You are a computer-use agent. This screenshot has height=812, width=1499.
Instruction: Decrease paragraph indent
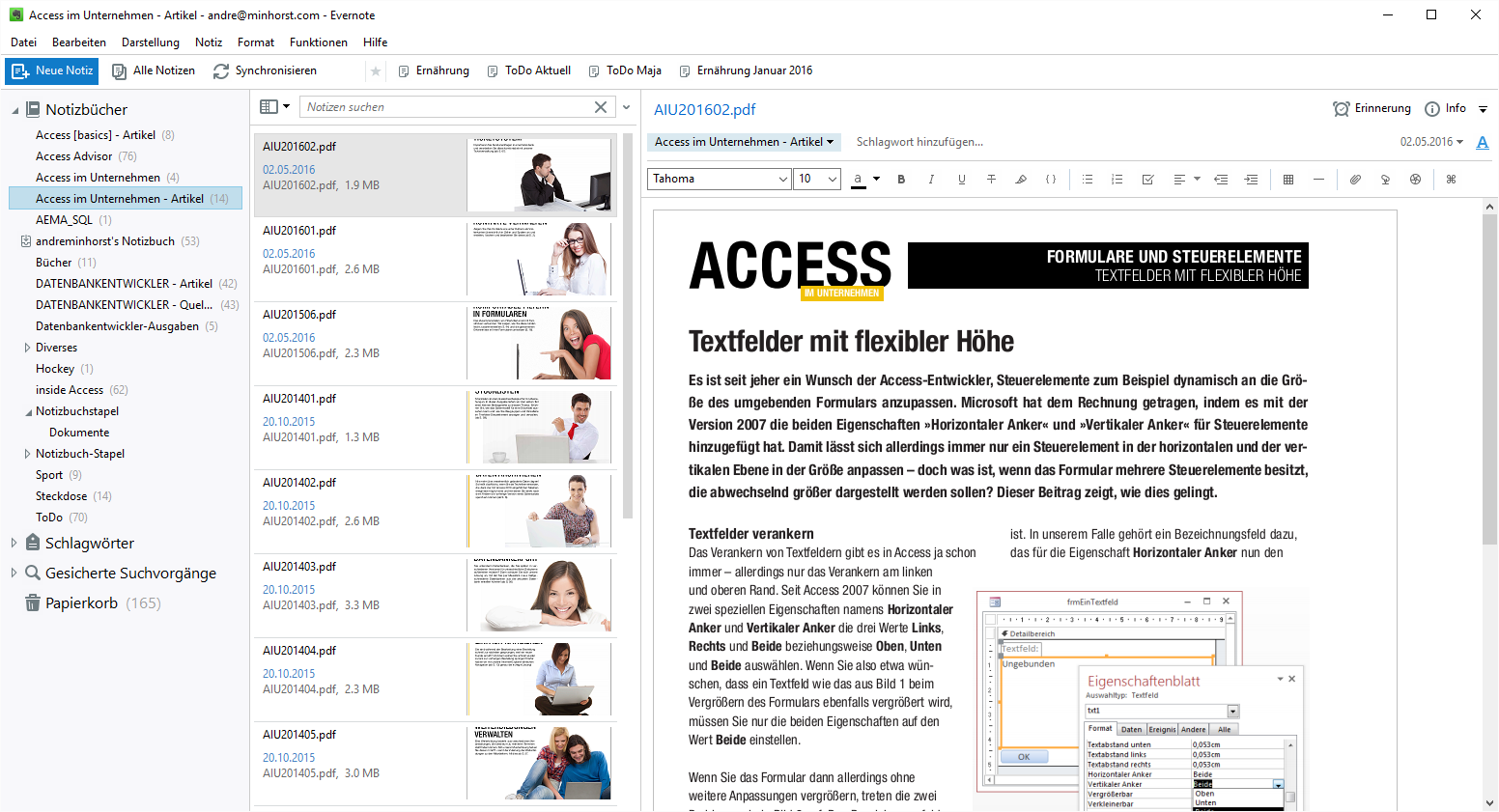pos(1221,180)
